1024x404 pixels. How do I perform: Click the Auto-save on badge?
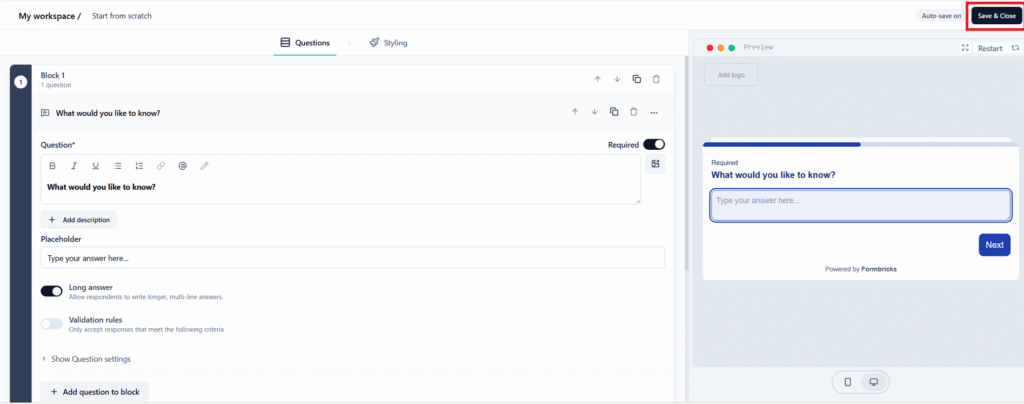[941, 16]
